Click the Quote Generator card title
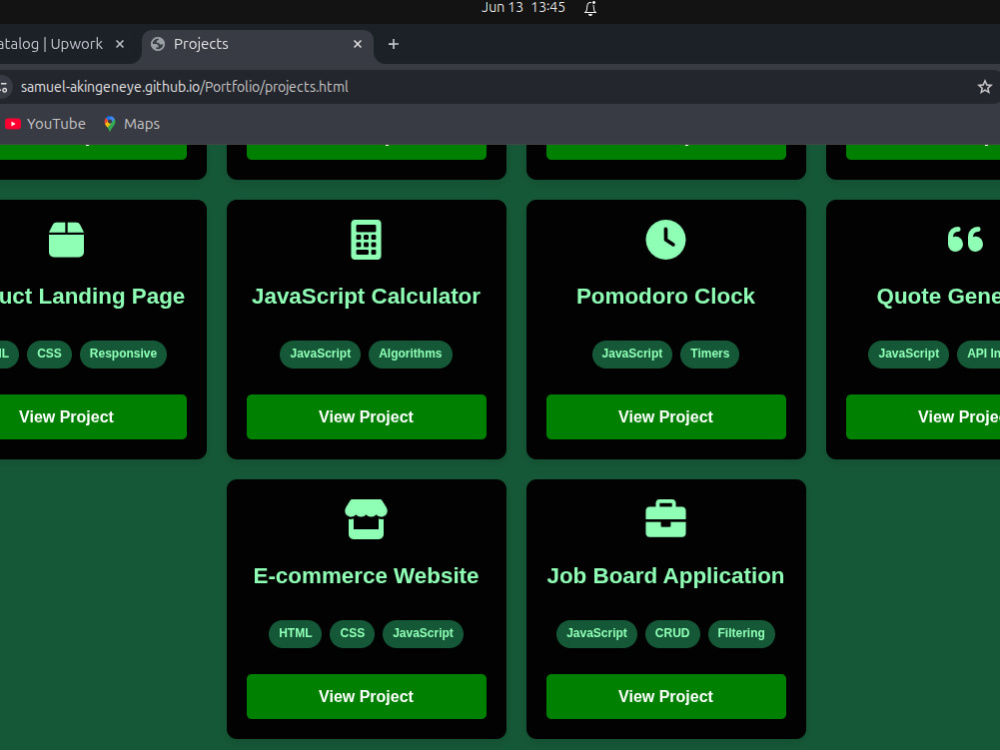1000x750 pixels. (938, 297)
